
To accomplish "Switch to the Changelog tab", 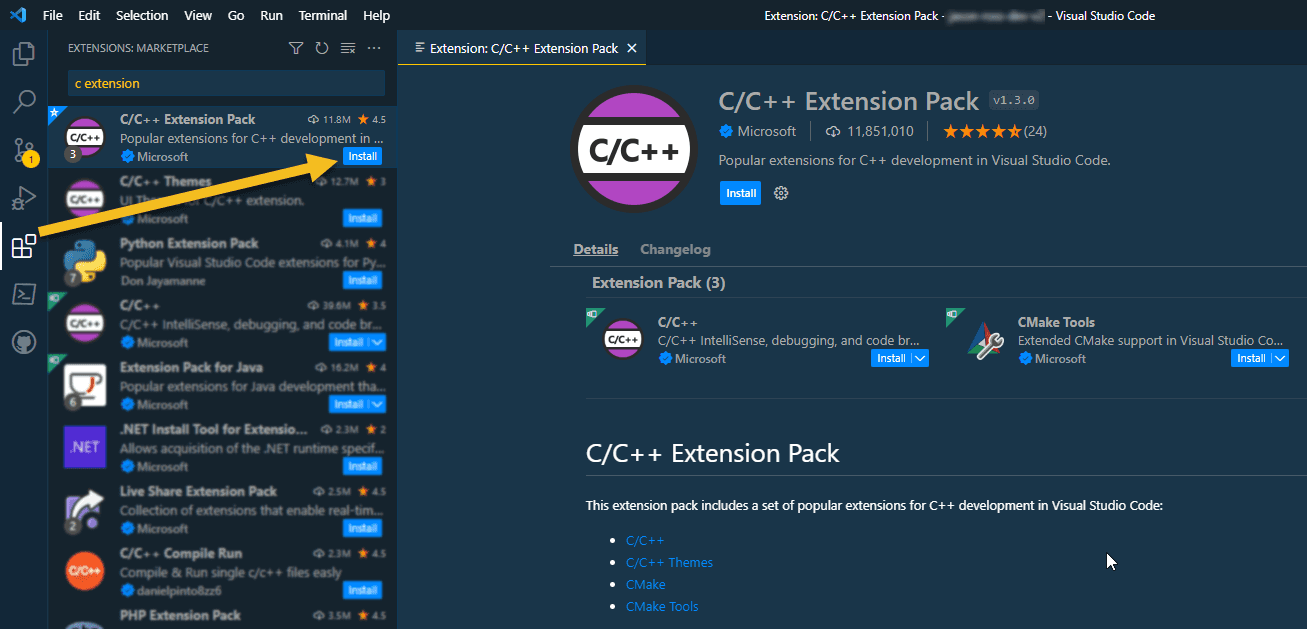I will pos(675,249).
